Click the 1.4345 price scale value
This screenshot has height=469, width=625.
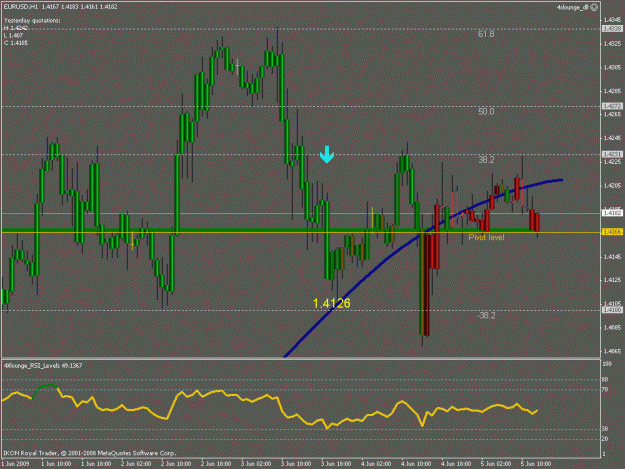click(613, 20)
